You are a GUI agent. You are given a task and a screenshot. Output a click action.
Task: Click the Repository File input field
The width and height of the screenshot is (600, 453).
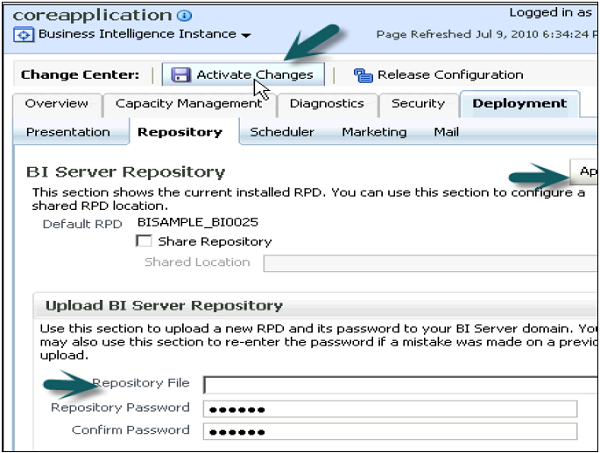(x=400, y=385)
